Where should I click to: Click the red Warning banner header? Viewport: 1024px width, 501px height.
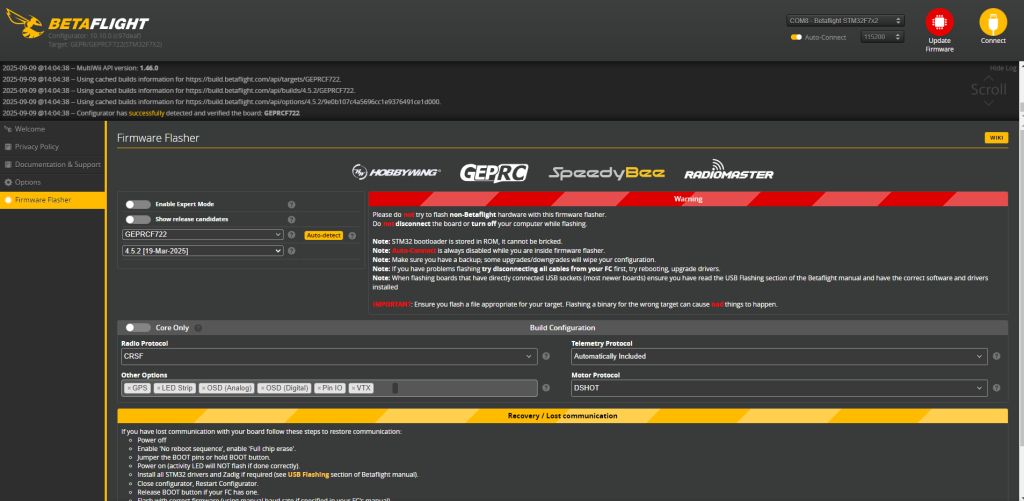point(688,199)
